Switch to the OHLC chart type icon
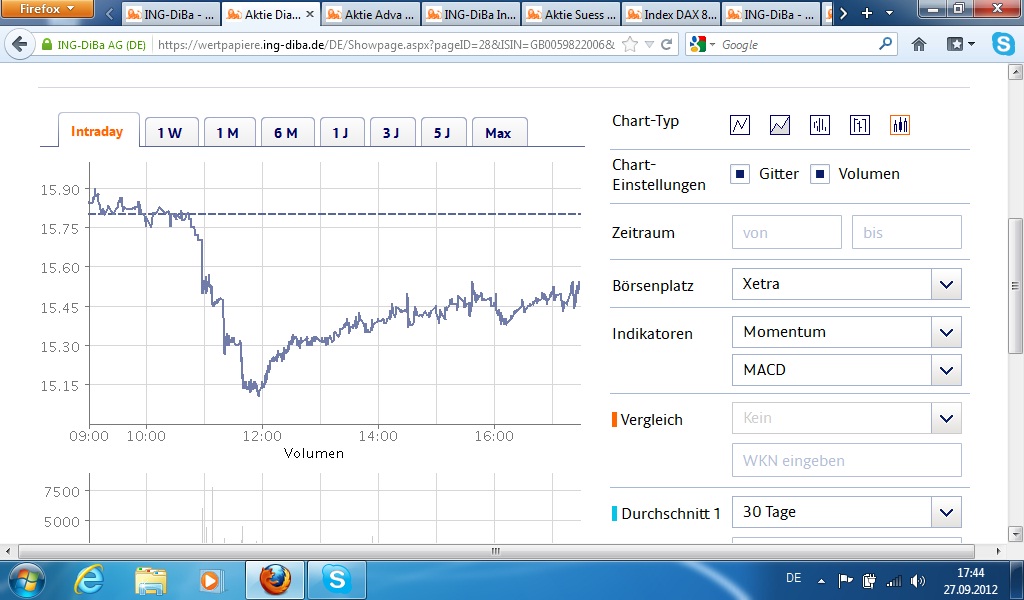Image resolution: width=1024 pixels, height=600 pixels. point(860,125)
